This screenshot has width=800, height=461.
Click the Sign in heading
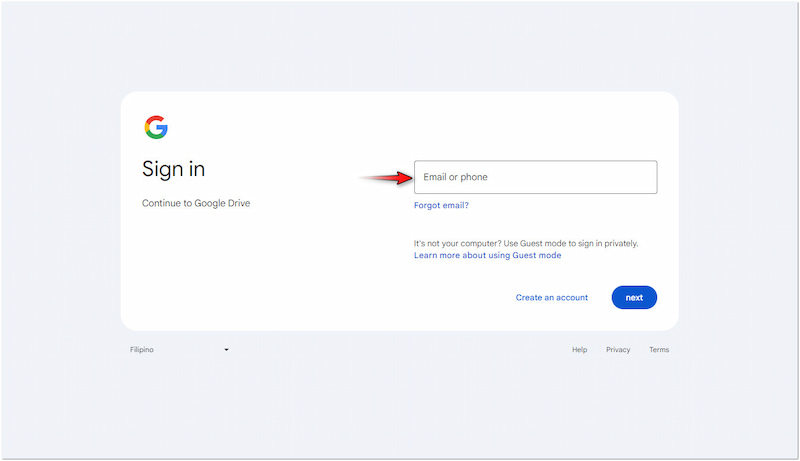click(174, 169)
